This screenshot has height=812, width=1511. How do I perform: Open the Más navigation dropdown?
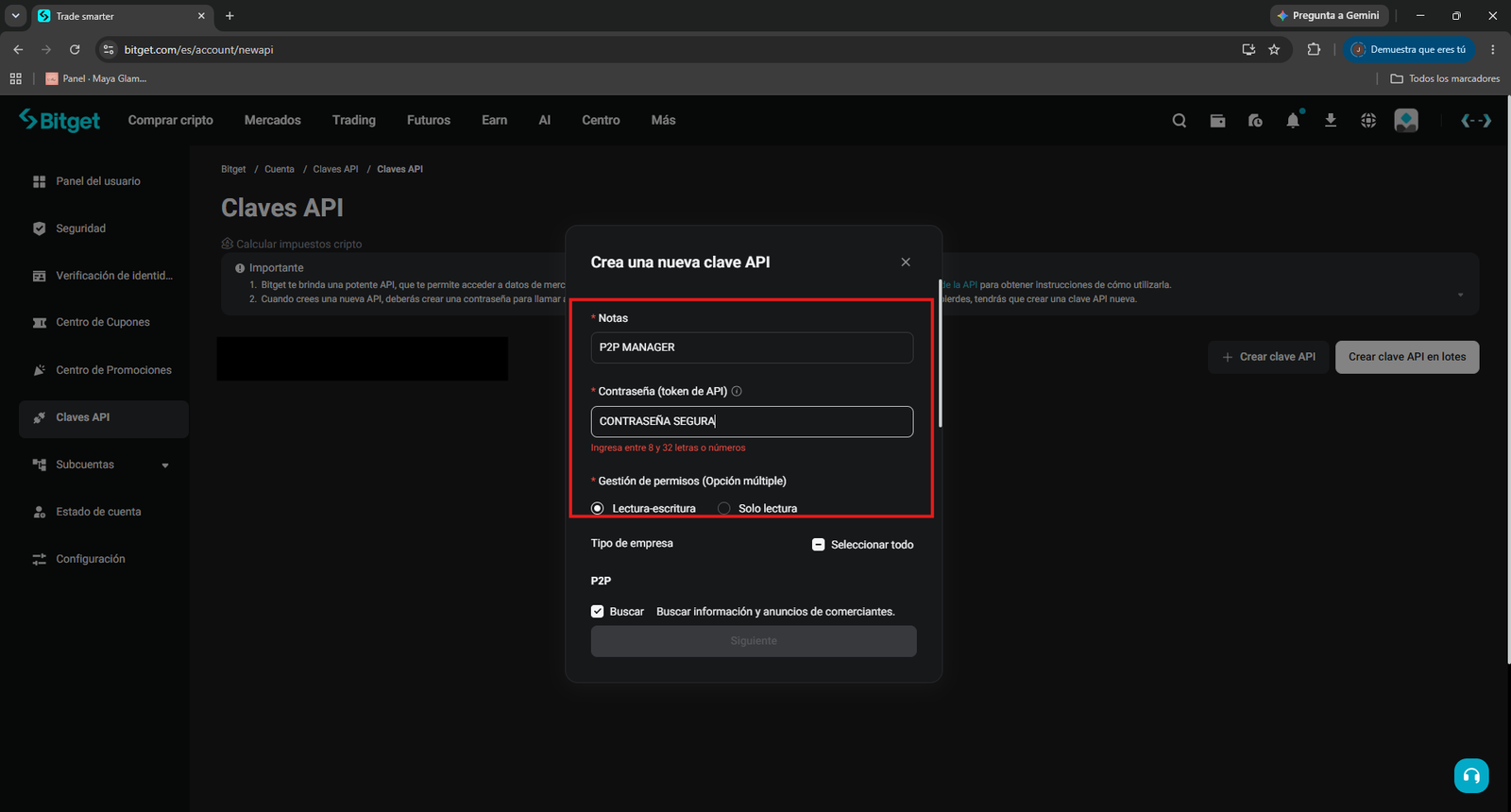click(x=663, y=120)
